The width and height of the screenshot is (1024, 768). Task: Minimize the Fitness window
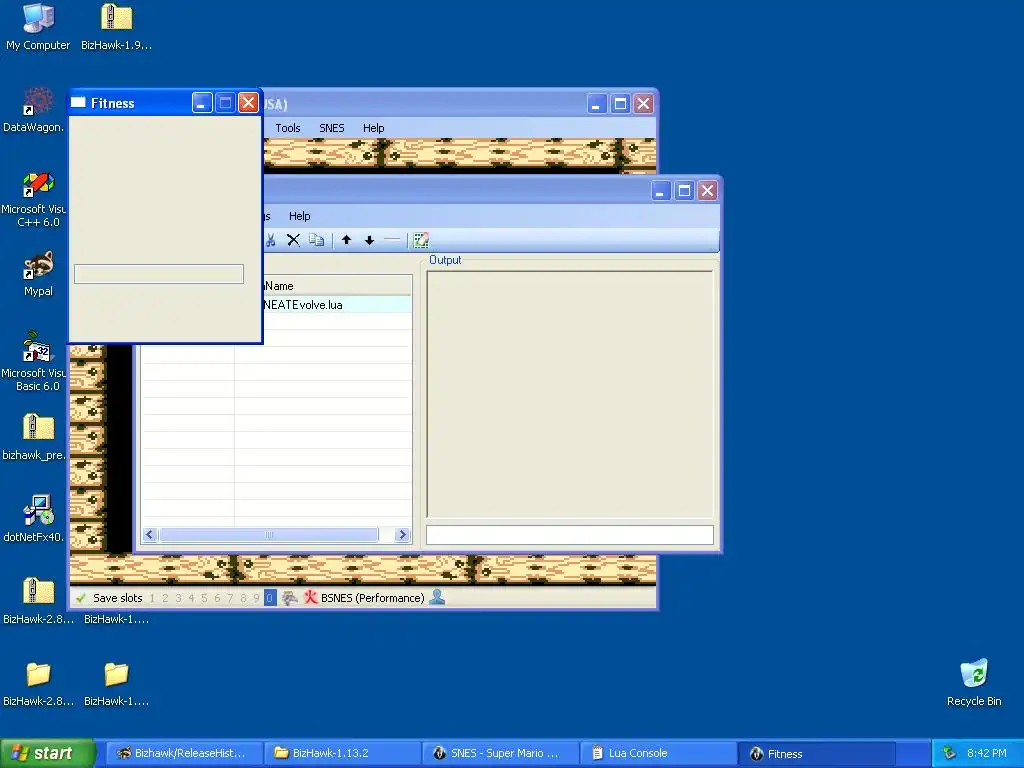pyautogui.click(x=202, y=103)
